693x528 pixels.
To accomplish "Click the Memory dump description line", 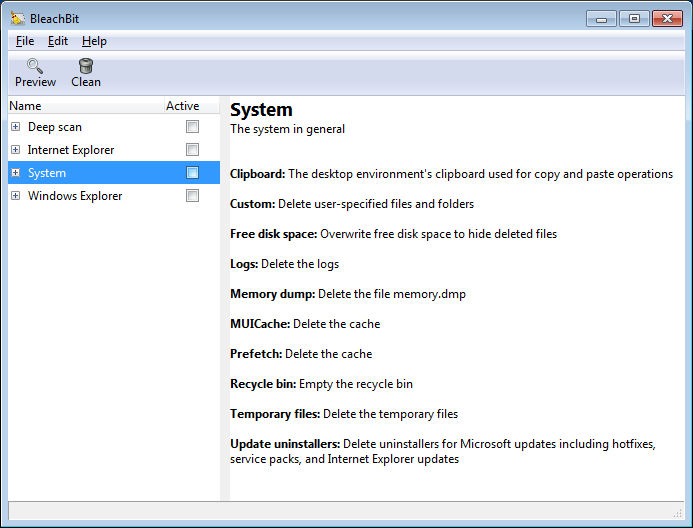I will point(348,294).
